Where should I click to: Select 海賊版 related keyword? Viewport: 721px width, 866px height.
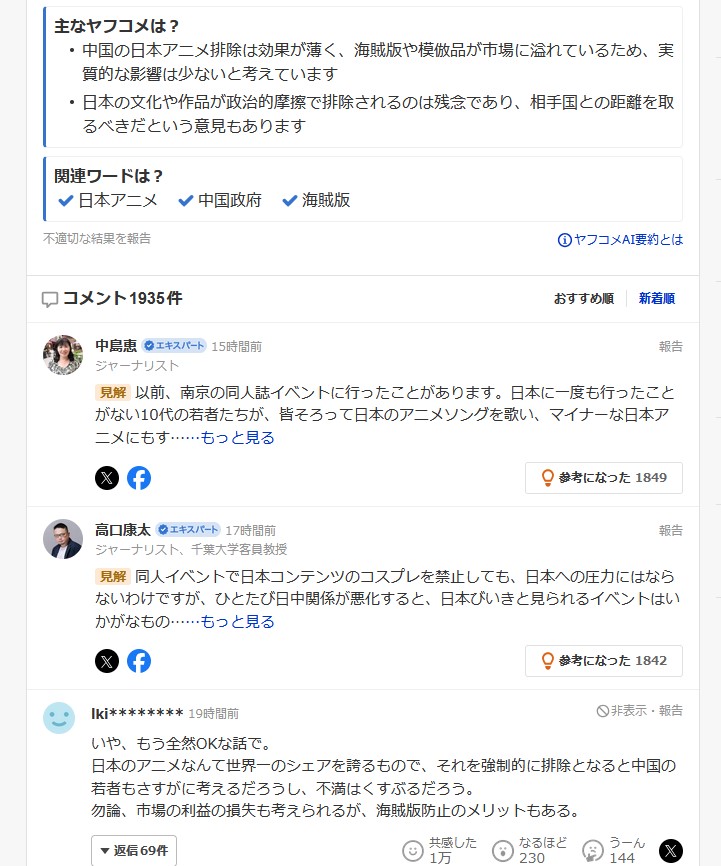pos(317,200)
